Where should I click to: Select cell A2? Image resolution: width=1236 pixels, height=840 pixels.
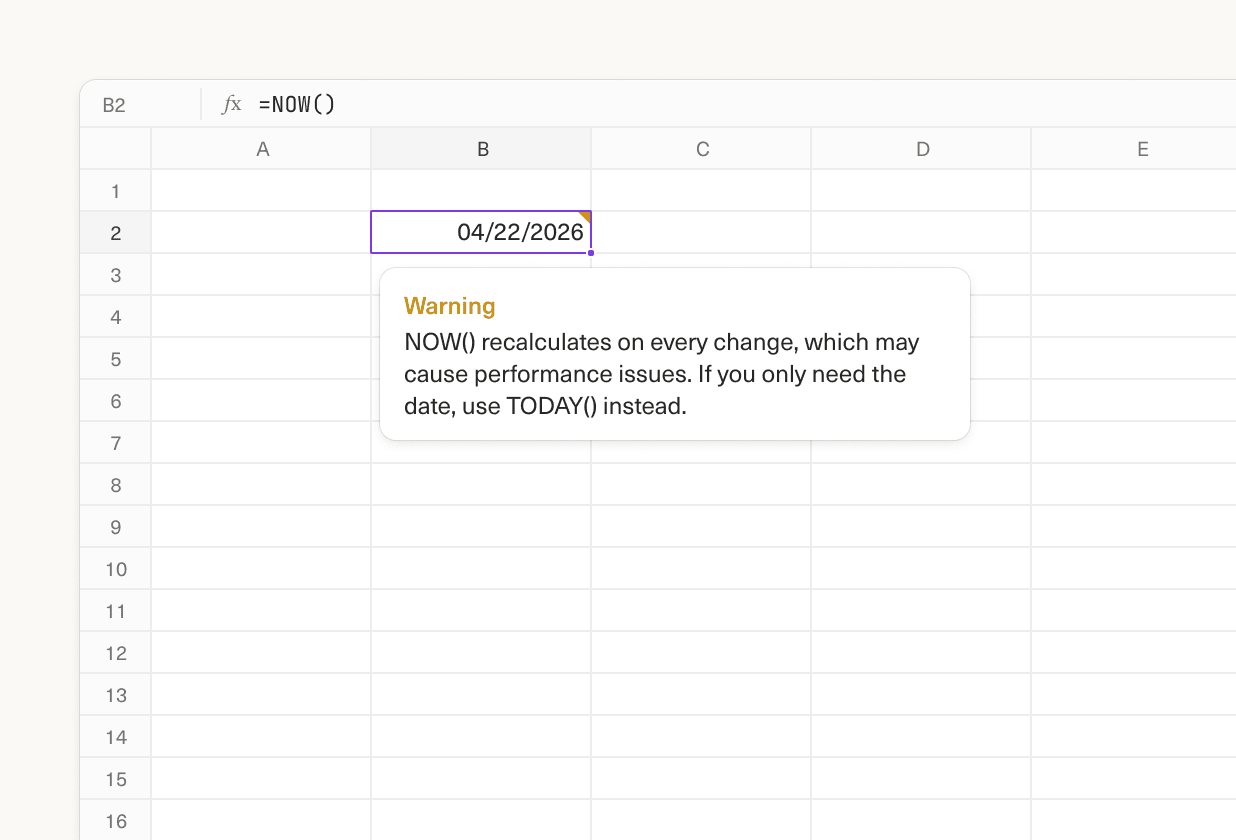click(x=262, y=233)
